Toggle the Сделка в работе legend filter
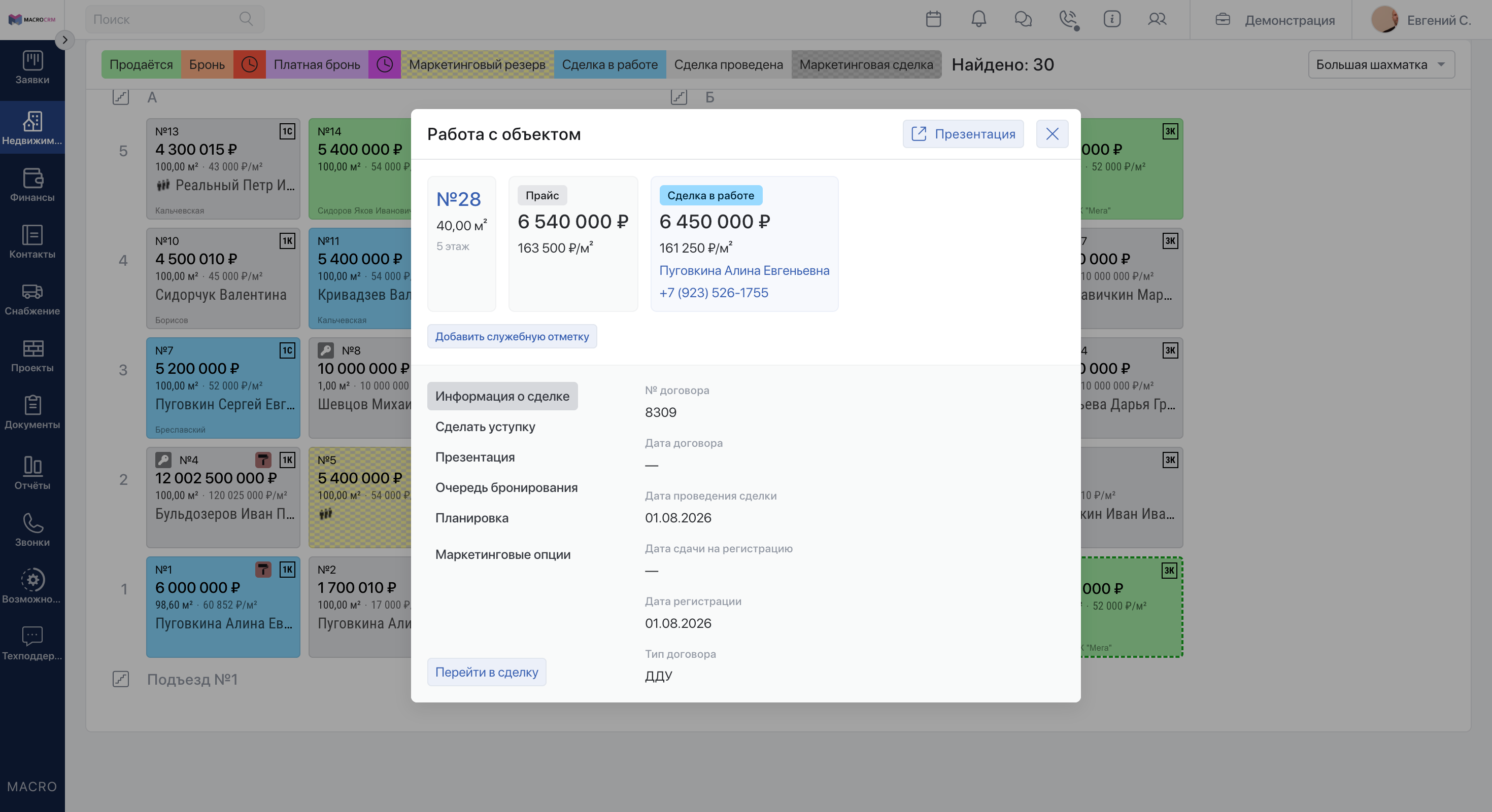Viewport: 1492px width, 812px height. coord(610,64)
